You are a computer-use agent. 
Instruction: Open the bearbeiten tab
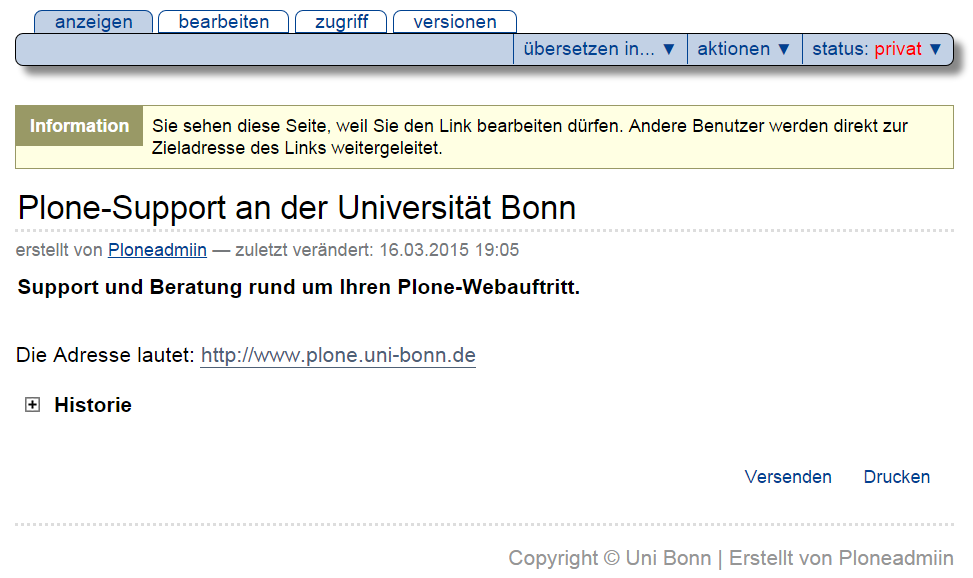pos(223,22)
